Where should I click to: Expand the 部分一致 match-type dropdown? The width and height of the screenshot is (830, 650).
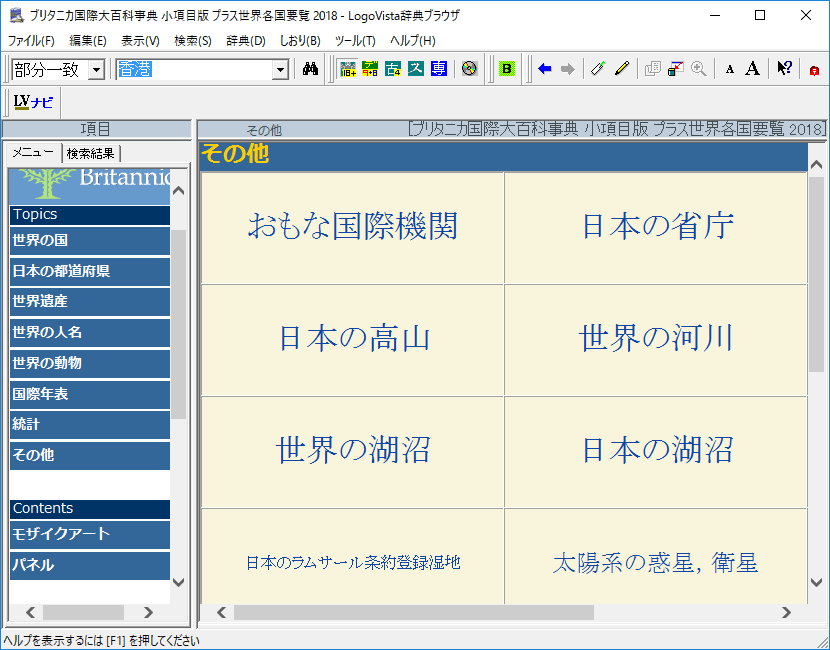[96, 69]
